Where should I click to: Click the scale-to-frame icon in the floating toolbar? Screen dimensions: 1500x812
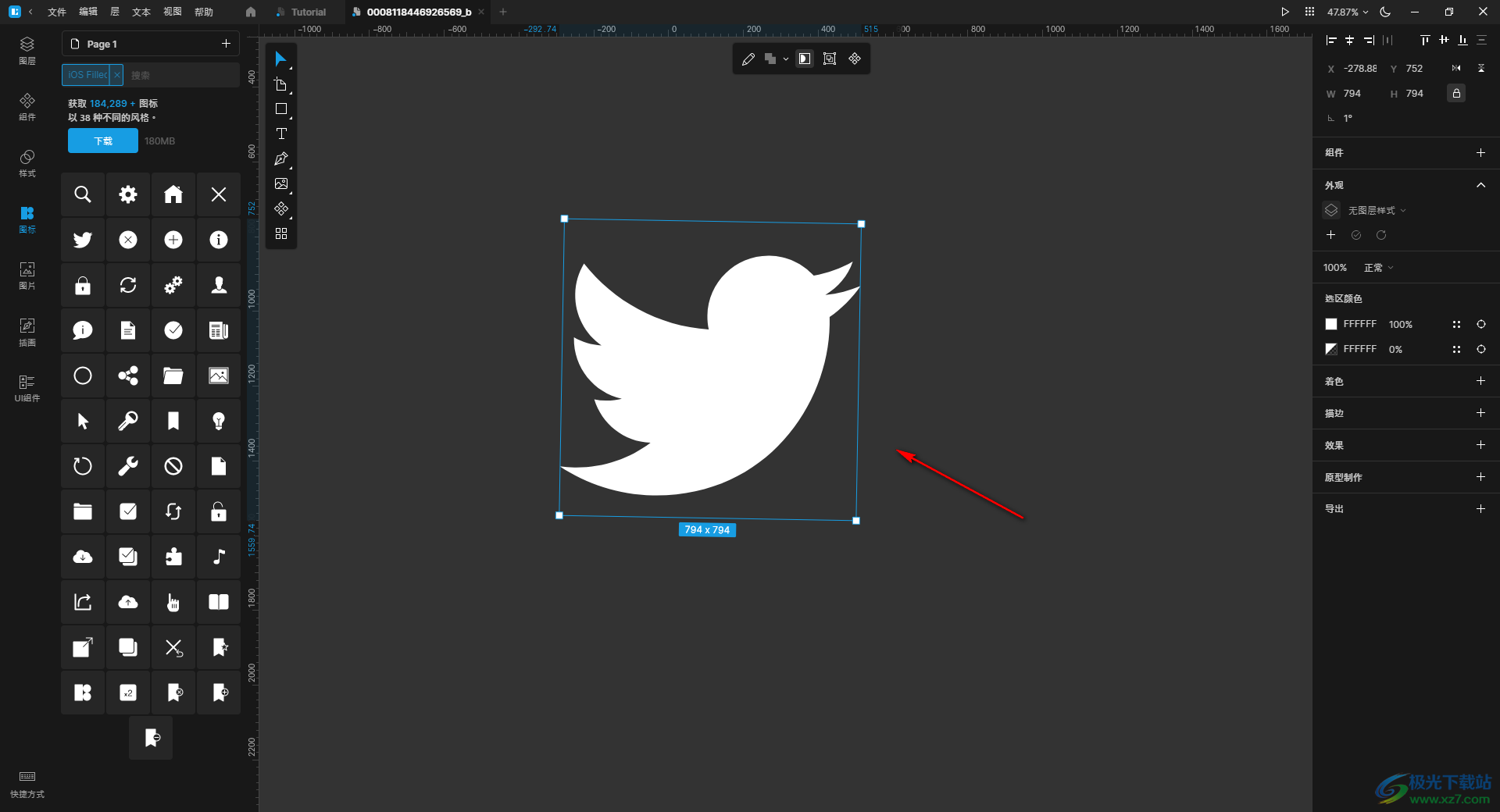pyautogui.click(x=830, y=59)
